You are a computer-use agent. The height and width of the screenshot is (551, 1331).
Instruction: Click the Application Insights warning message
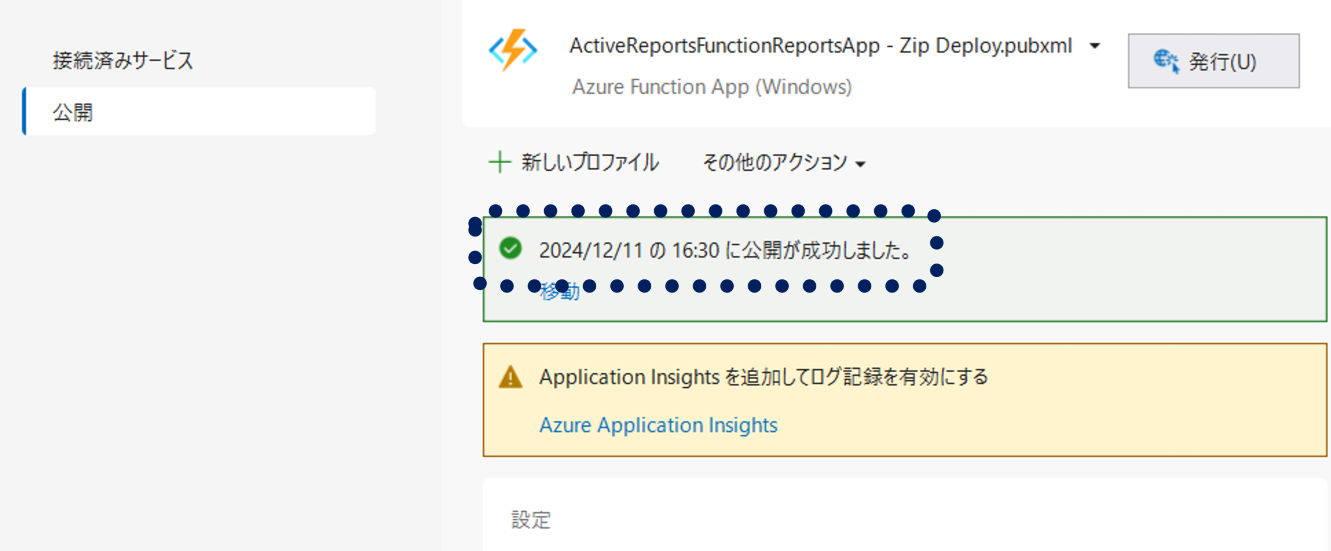pyautogui.click(x=763, y=377)
